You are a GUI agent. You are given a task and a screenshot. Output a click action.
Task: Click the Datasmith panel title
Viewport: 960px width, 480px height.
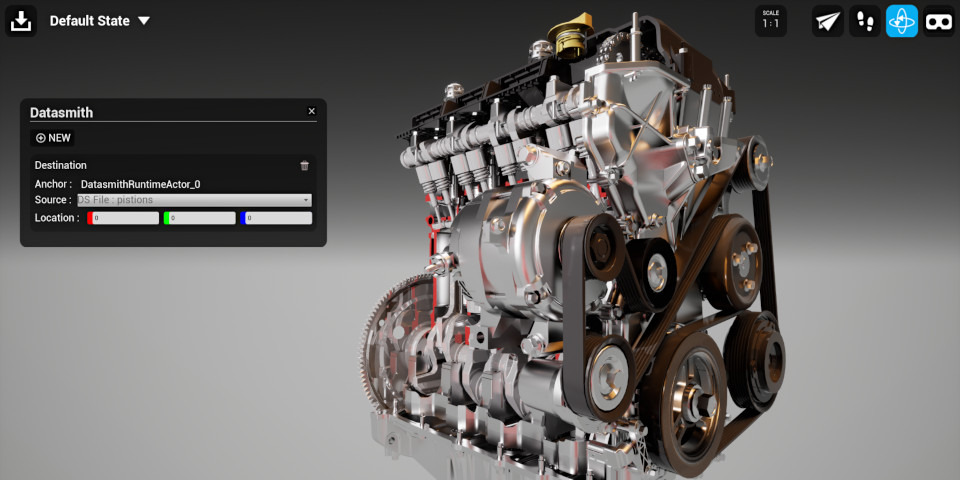pos(61,113)
